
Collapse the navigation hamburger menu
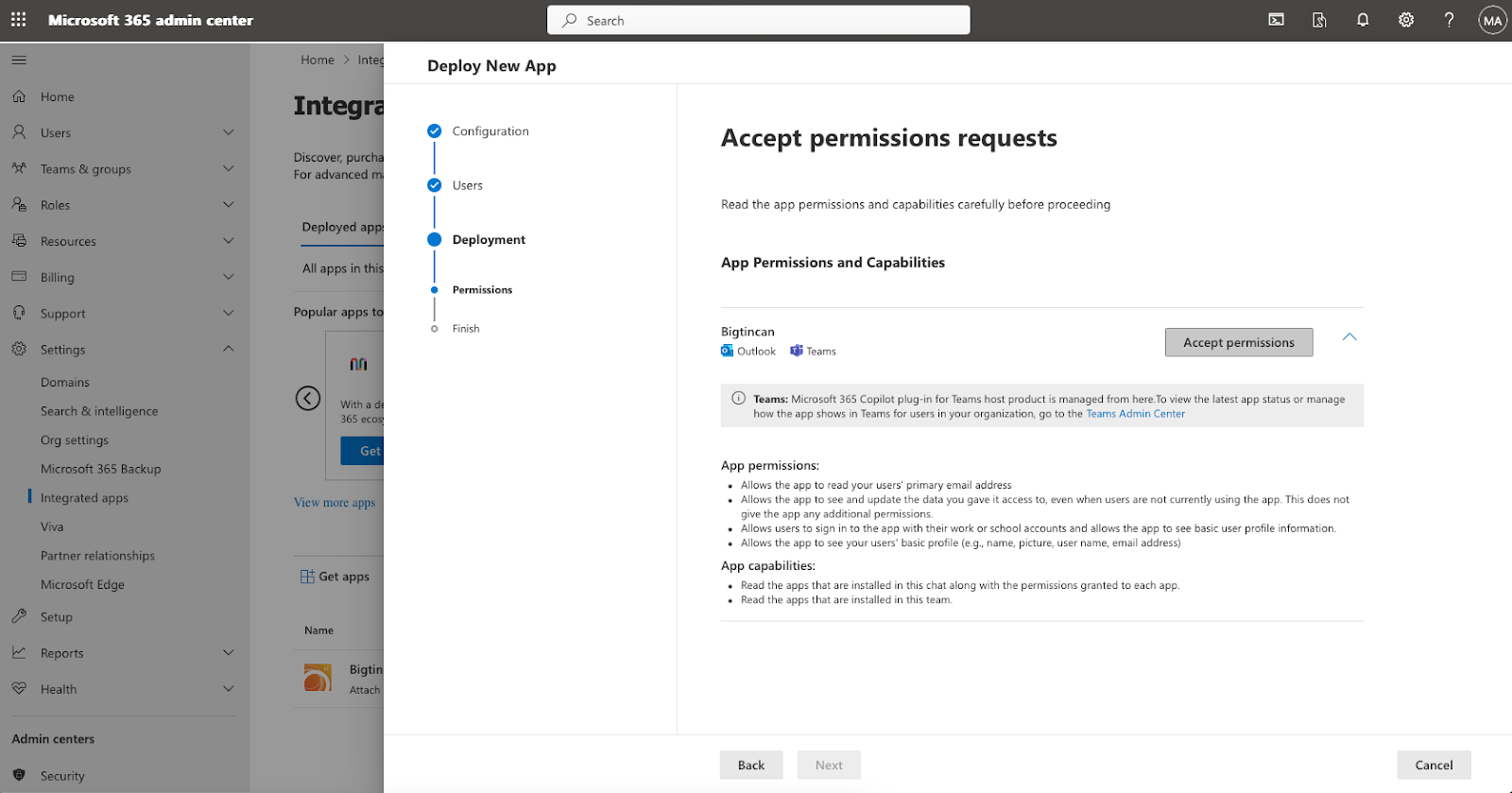[x=19, y=60]
